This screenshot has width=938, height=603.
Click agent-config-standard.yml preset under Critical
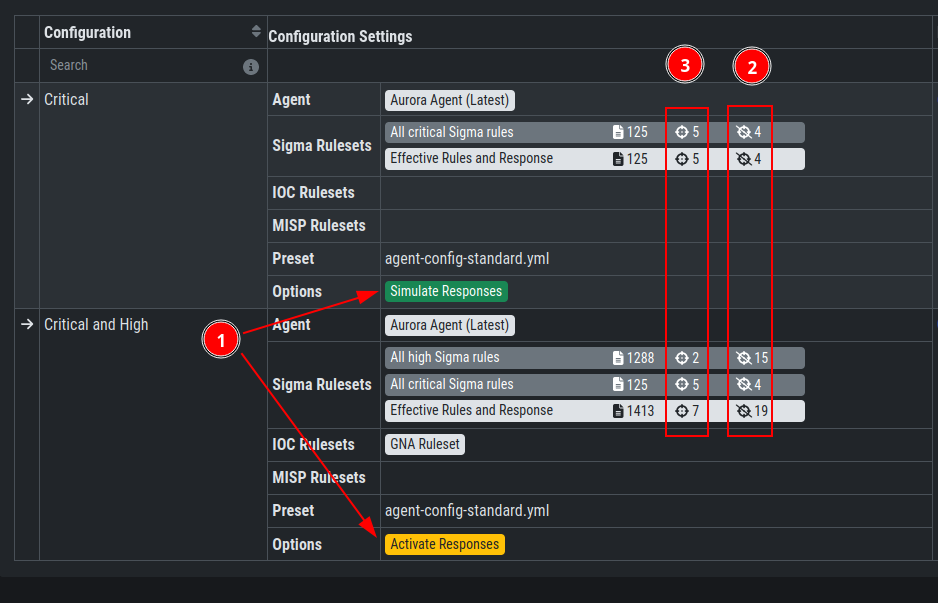467,259
